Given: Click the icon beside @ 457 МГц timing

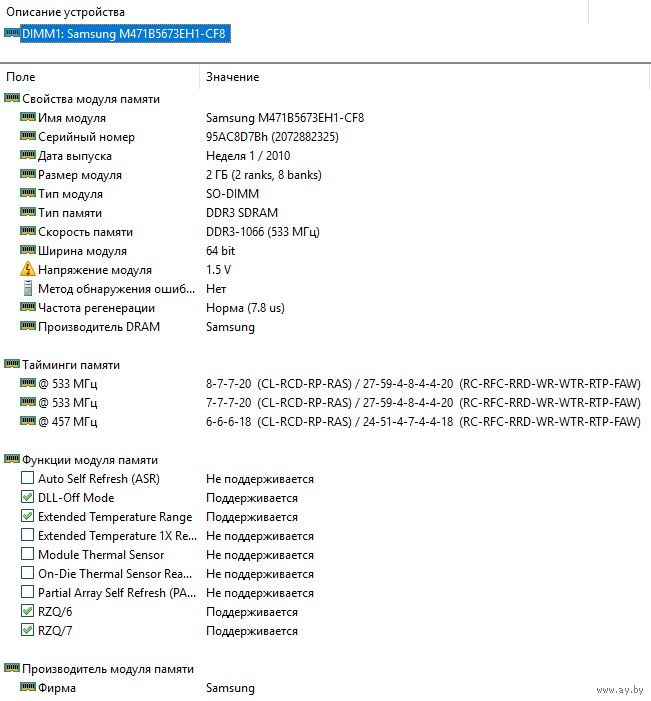Looking at the screenshot, I should pyautogui.click(x=28, y=422).
